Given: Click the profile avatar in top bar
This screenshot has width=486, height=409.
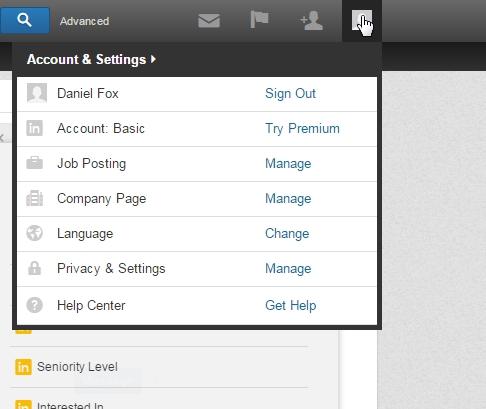Looking at the screenshot, I should [362, 20].
